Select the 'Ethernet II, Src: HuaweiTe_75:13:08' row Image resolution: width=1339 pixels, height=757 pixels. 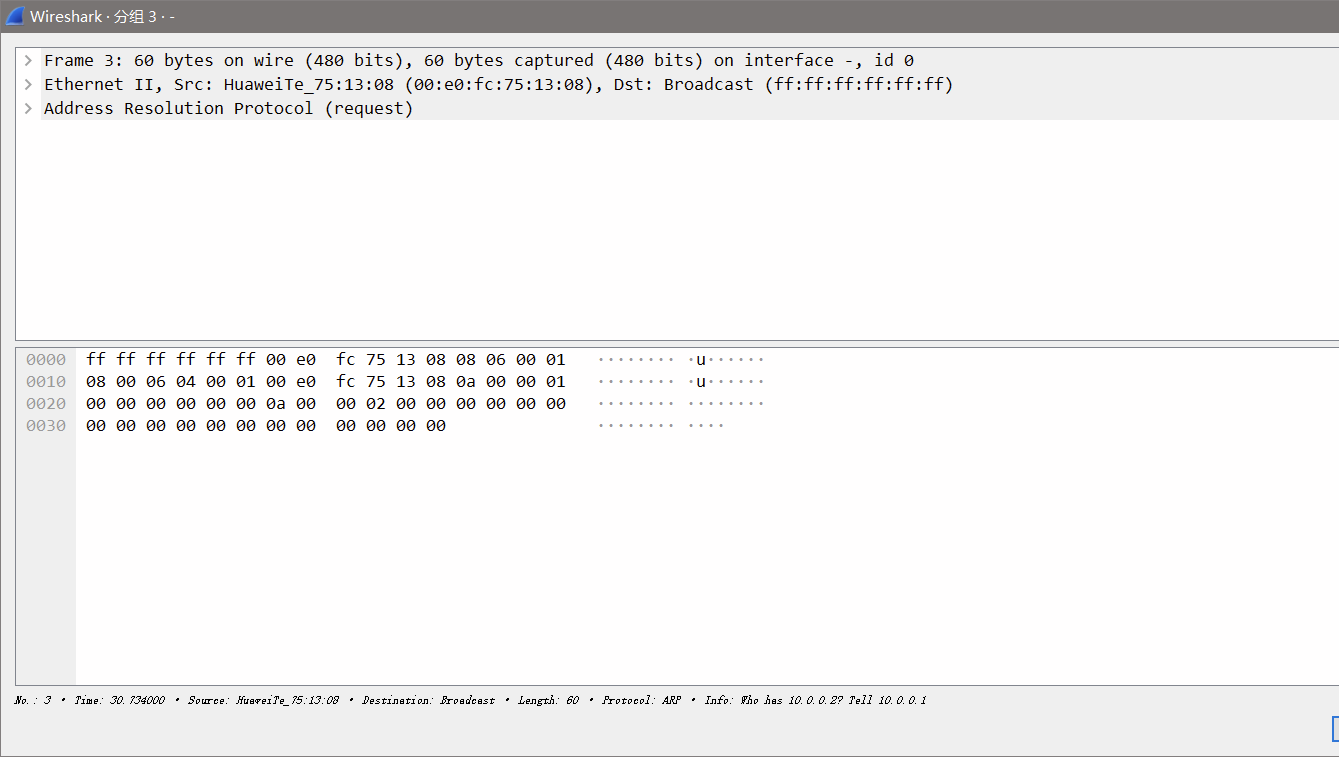(x=677, y=84)
